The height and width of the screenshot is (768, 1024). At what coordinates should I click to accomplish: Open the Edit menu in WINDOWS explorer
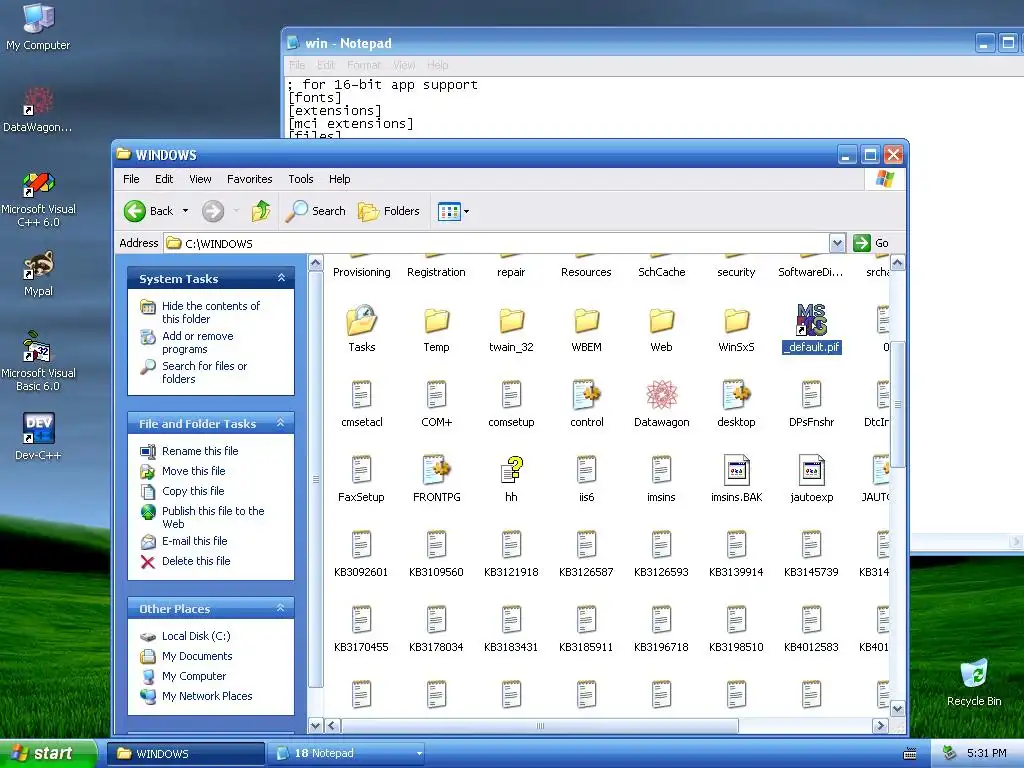164,179
